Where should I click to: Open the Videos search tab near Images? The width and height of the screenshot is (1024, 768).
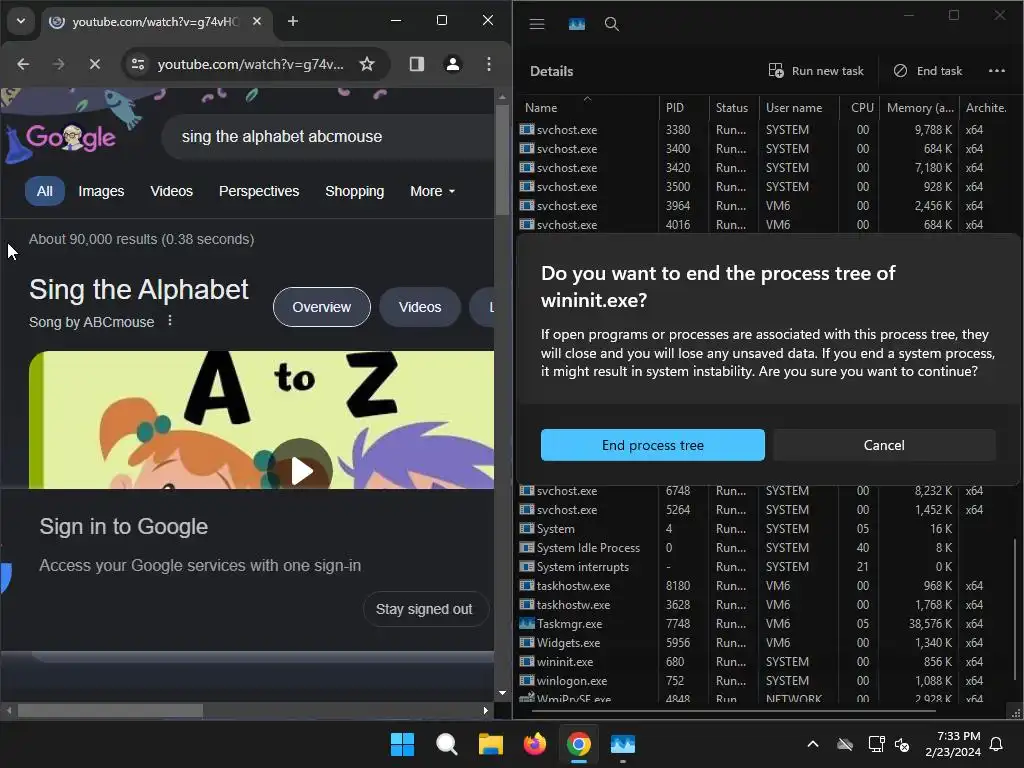tap(172, 191)
